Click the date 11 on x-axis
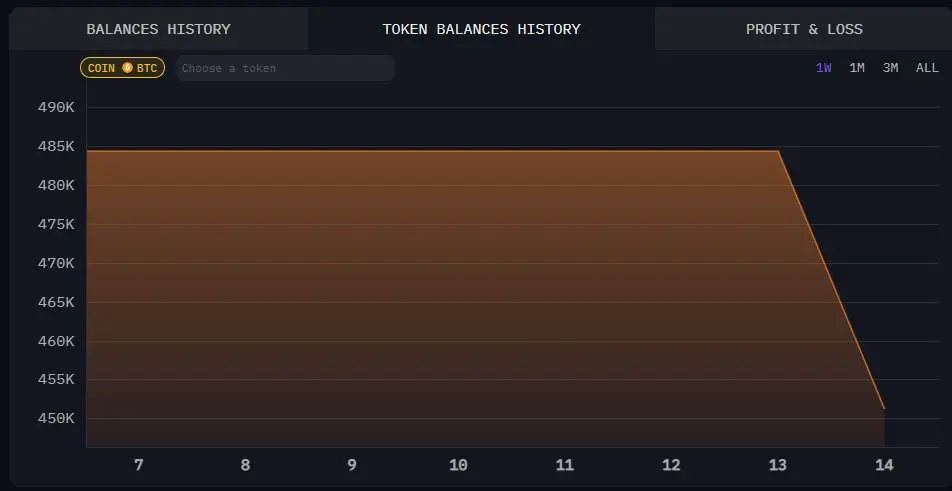The height and width of the screenshot is (491, 952). click(565, 465)
